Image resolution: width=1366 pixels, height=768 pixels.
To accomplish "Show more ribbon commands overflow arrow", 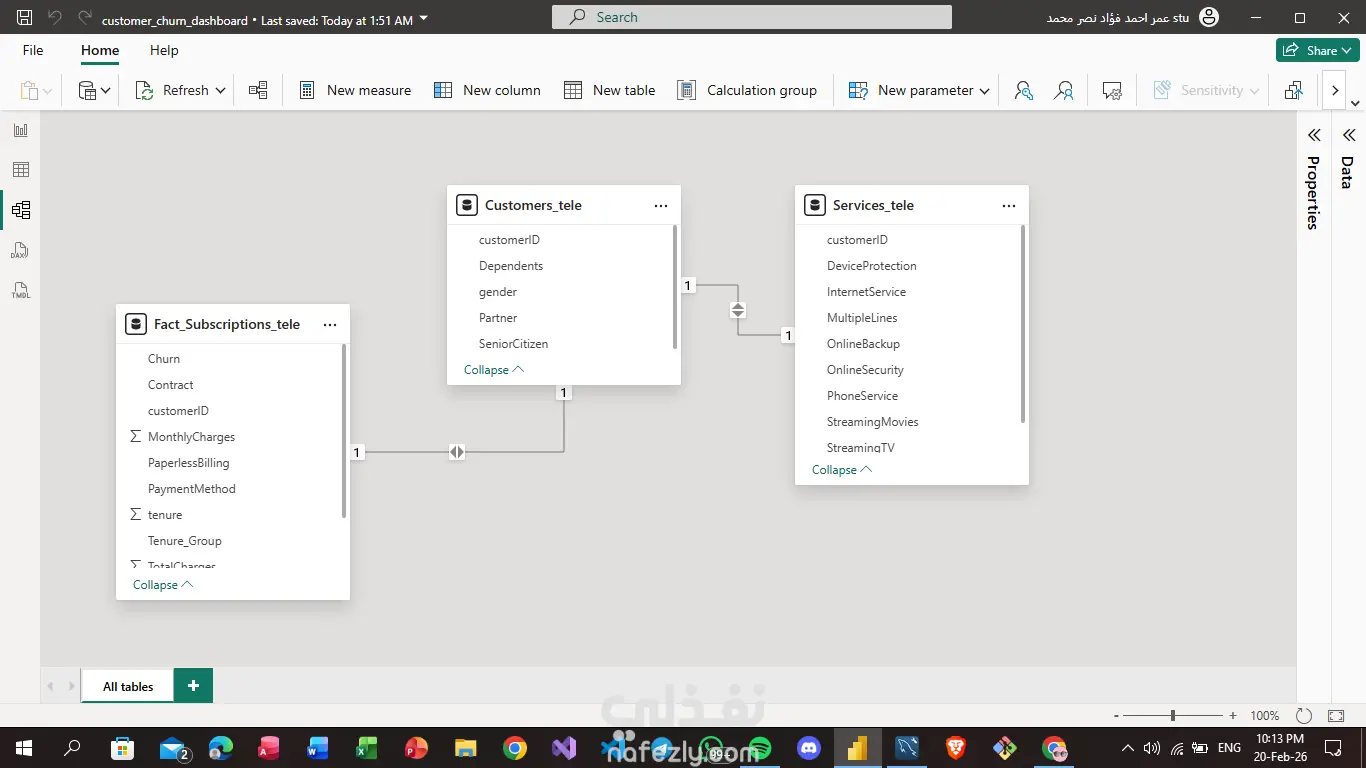I will pyautogui.click(x=1335, y=90).
